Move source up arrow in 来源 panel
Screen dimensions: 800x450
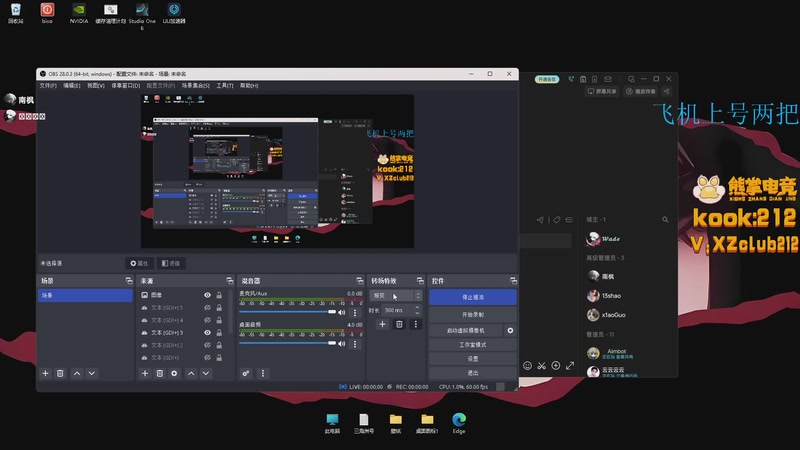pos(191,373)
